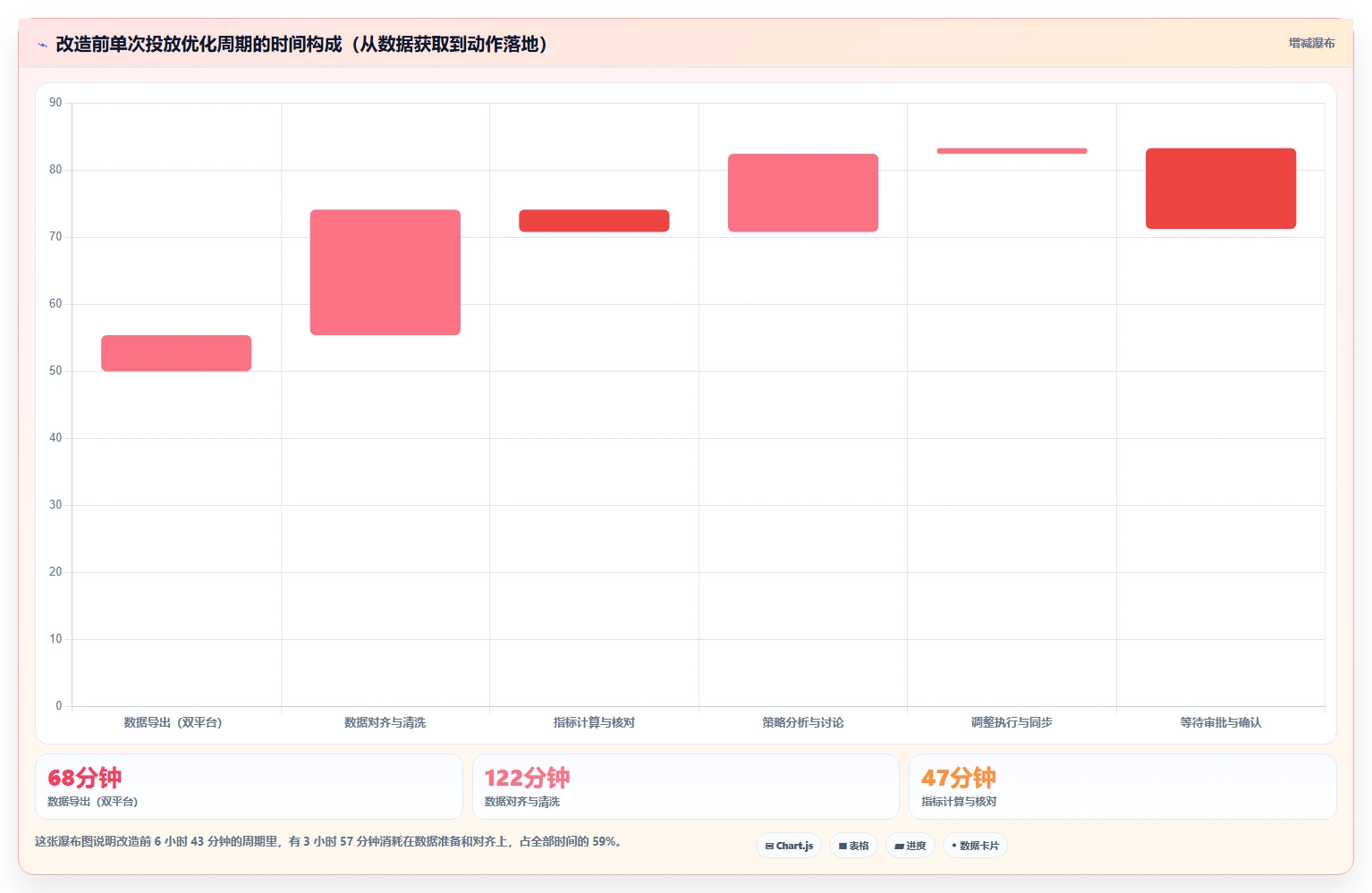Open the 47分钟 data card
Image resolution: width=1372 pixels, height=893 pixels.
1122,787
